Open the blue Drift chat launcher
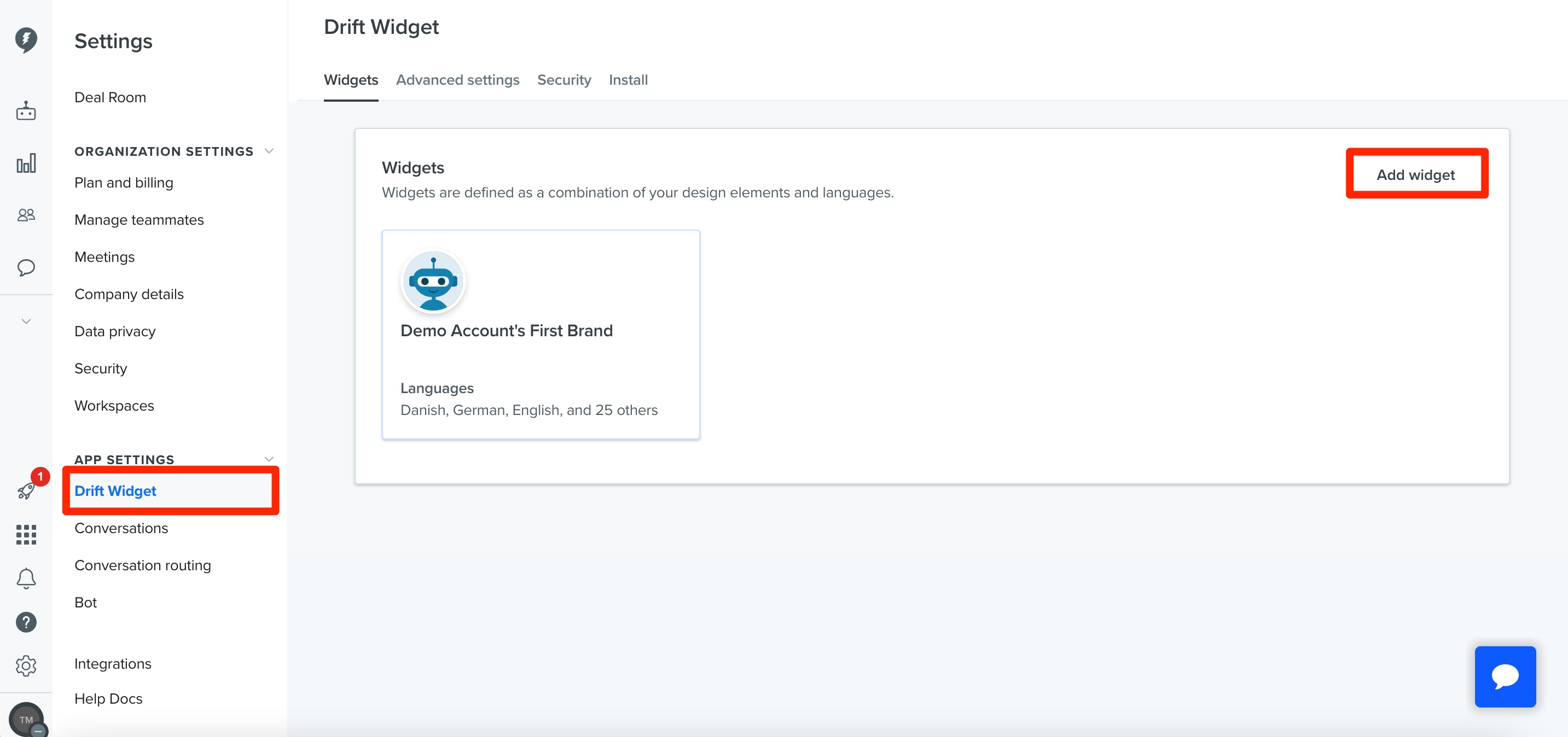1568x737 pixels. tap(1505, 676)
